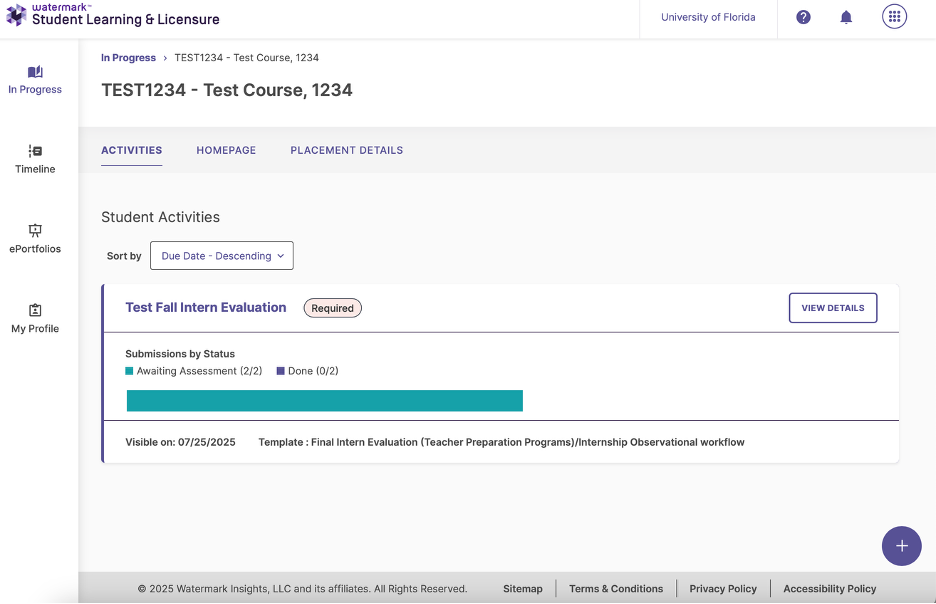Open the Sitemap footer link

523,588
